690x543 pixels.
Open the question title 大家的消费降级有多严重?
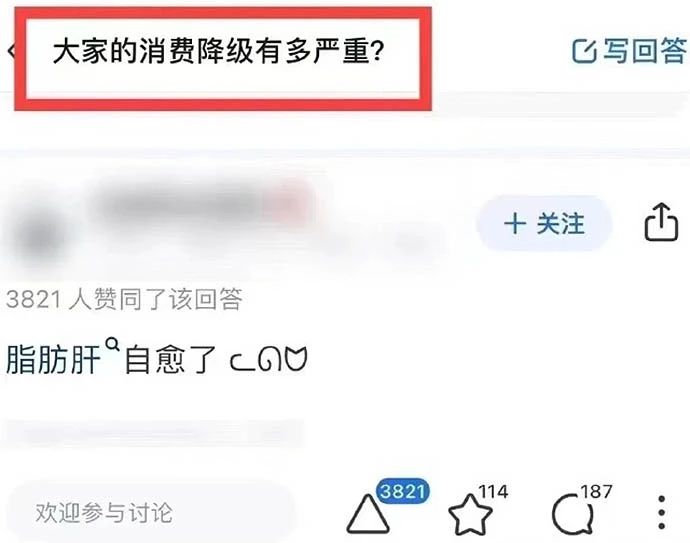point(219,52)
